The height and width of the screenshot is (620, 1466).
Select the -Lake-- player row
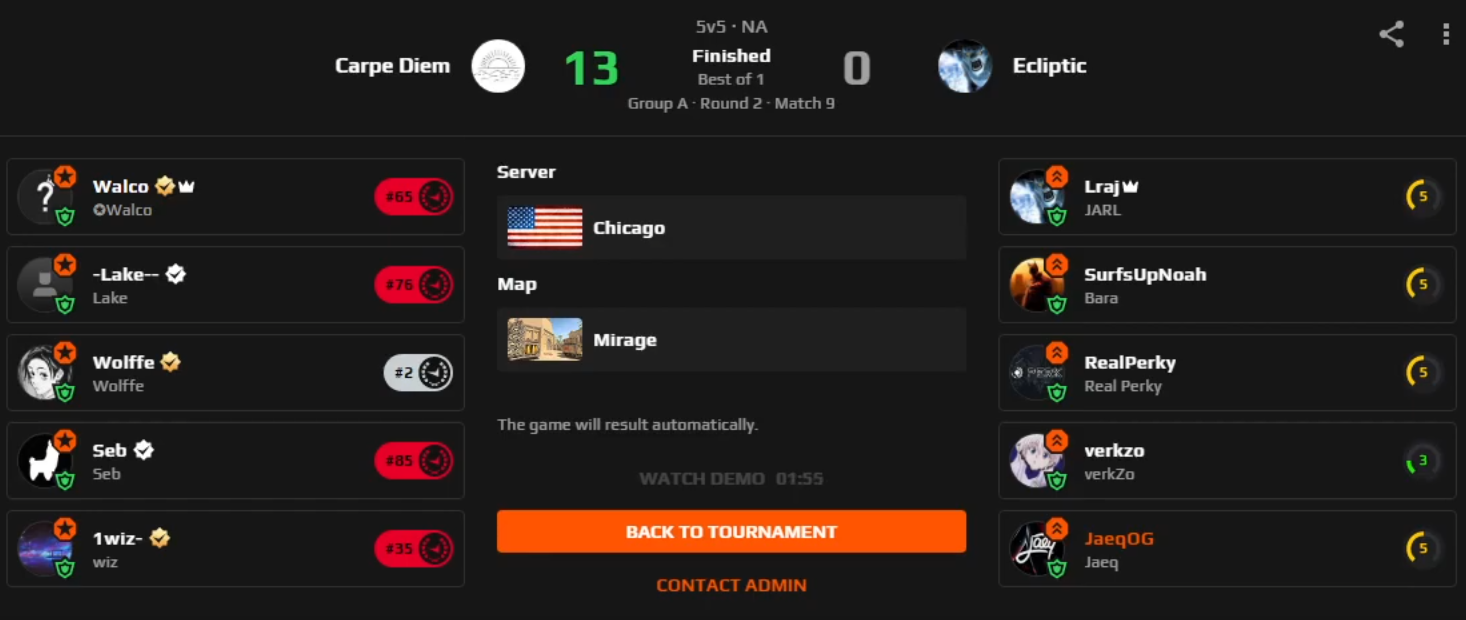pos(236,285)
